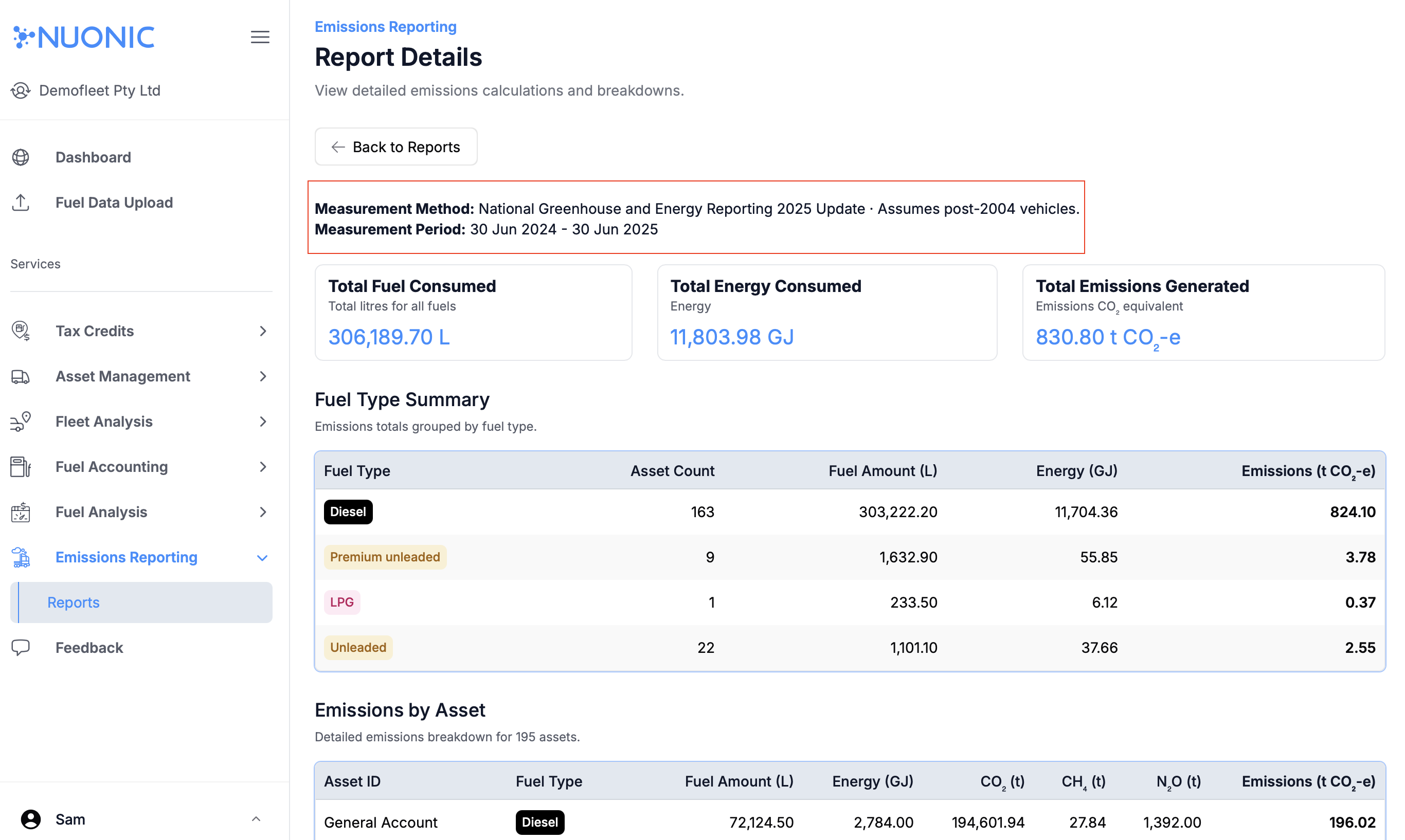The height and width of the screenshot is (840, 1405).
Task: Collapse the Emissions Reporting section chevron
Action: [x=262, y=558]
